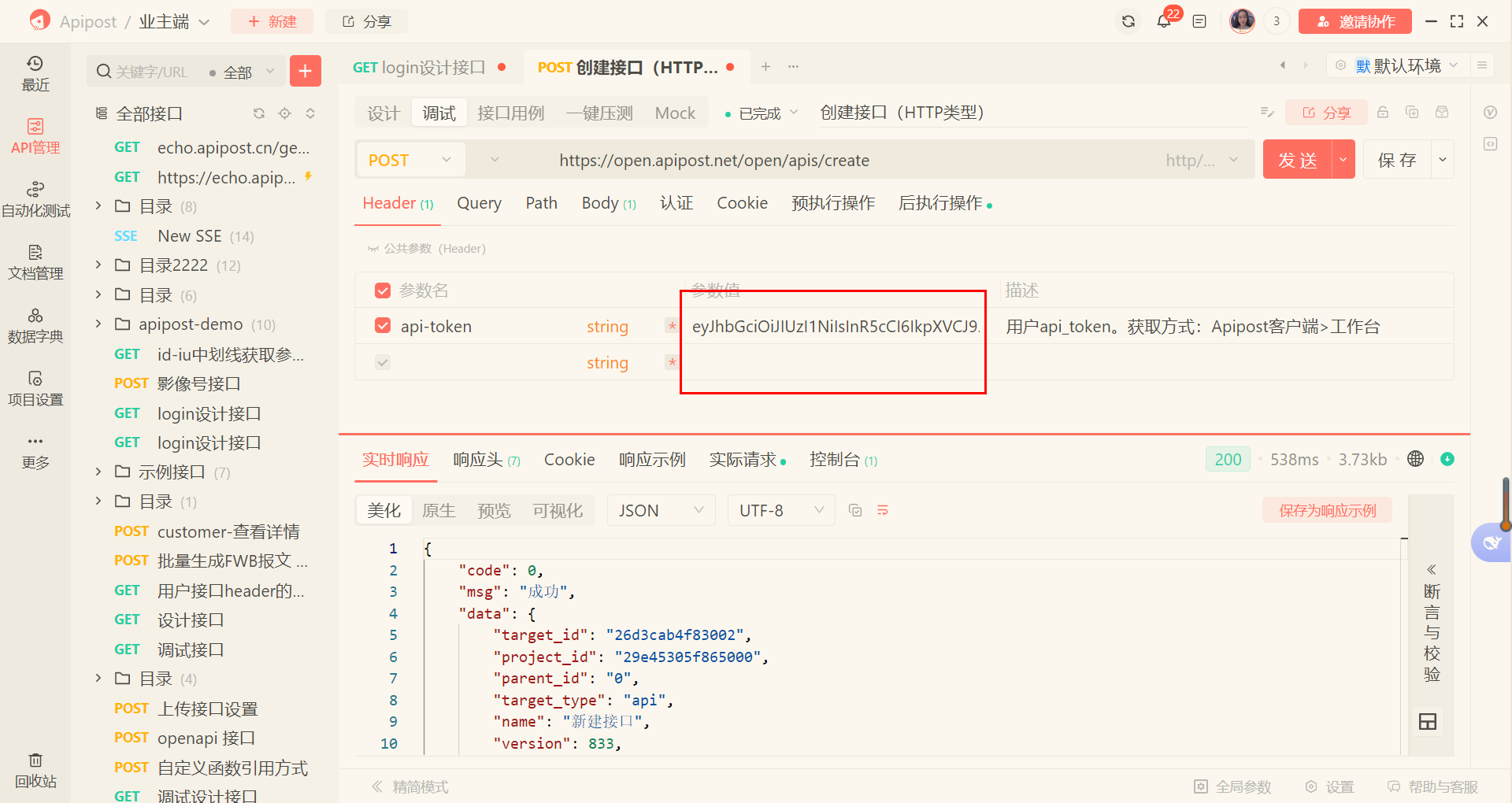Image resolution: width=1512 pixels, height=803 pixels.
Task: Toggle the empty parameter row checkbox
Action: (383, 362)
